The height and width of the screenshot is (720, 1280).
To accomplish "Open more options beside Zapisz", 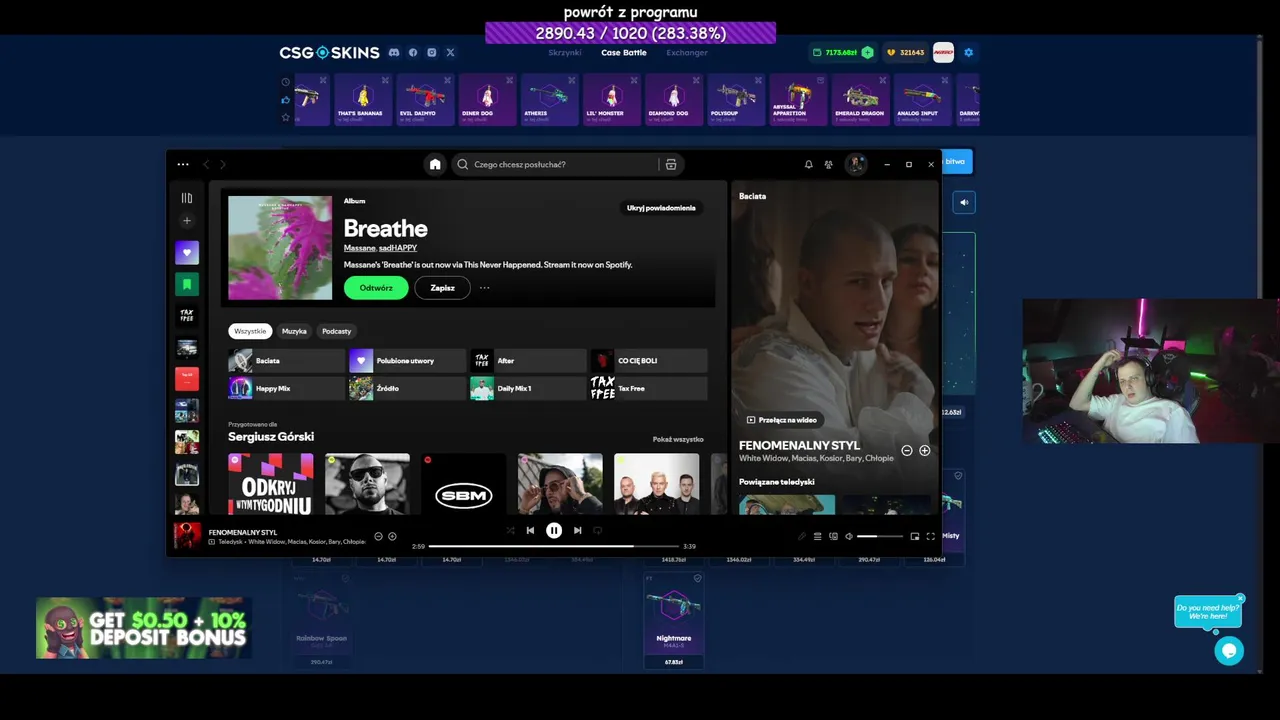I will pyautogui.click(x=484, y=288).
